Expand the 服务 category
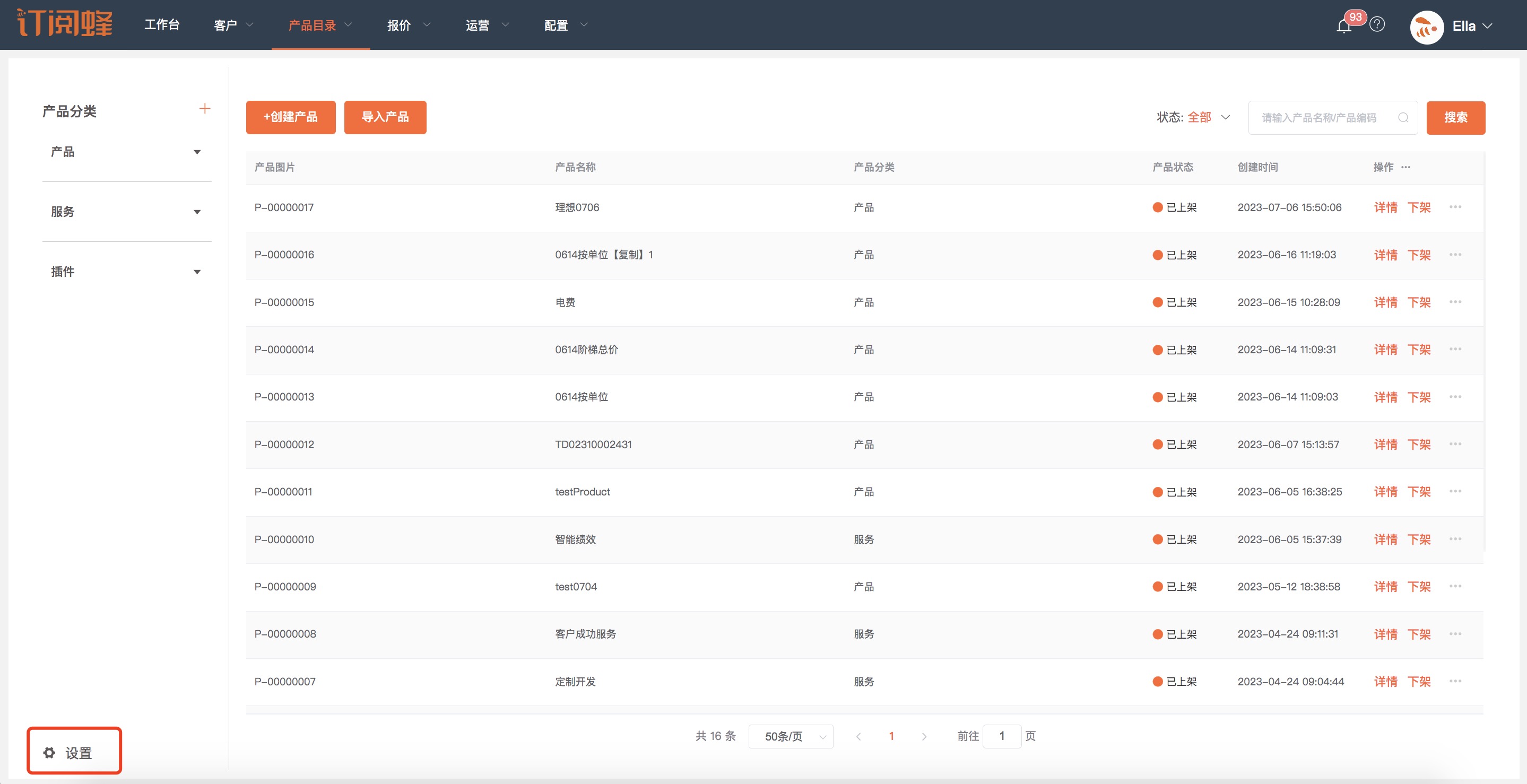Image resolution: width=1527 pixels, height=784 pixels. coord(197,212)
